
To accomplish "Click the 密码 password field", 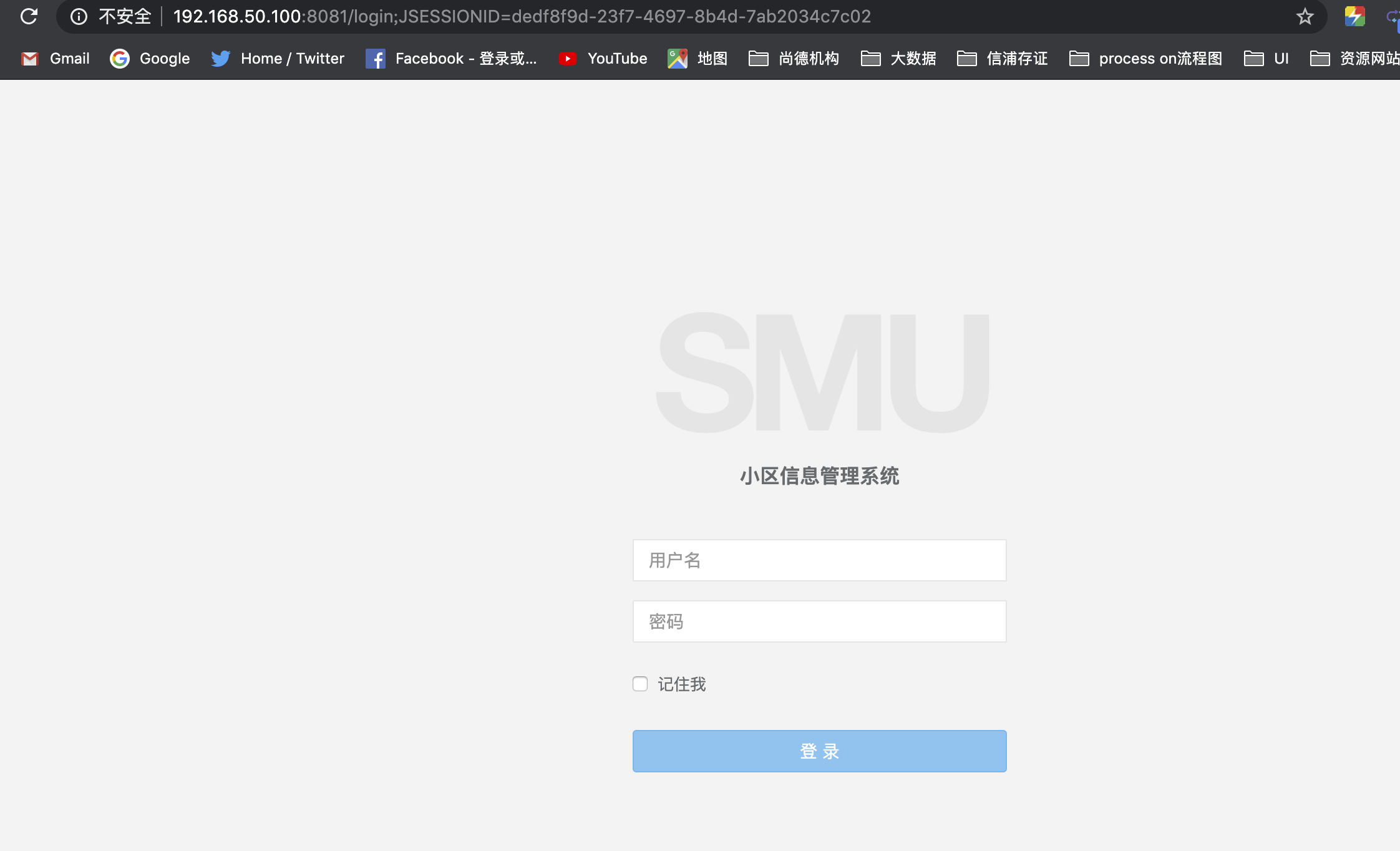I will (819, 621).
